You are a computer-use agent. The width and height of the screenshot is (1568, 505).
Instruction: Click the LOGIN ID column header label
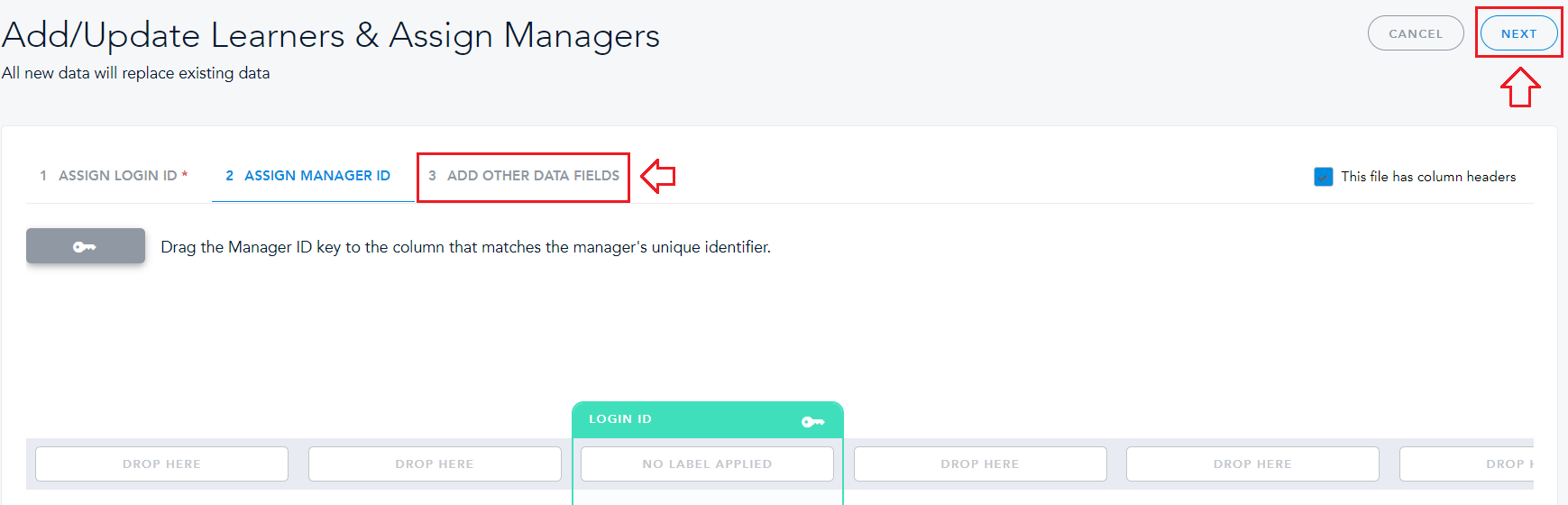coord(620,419)
